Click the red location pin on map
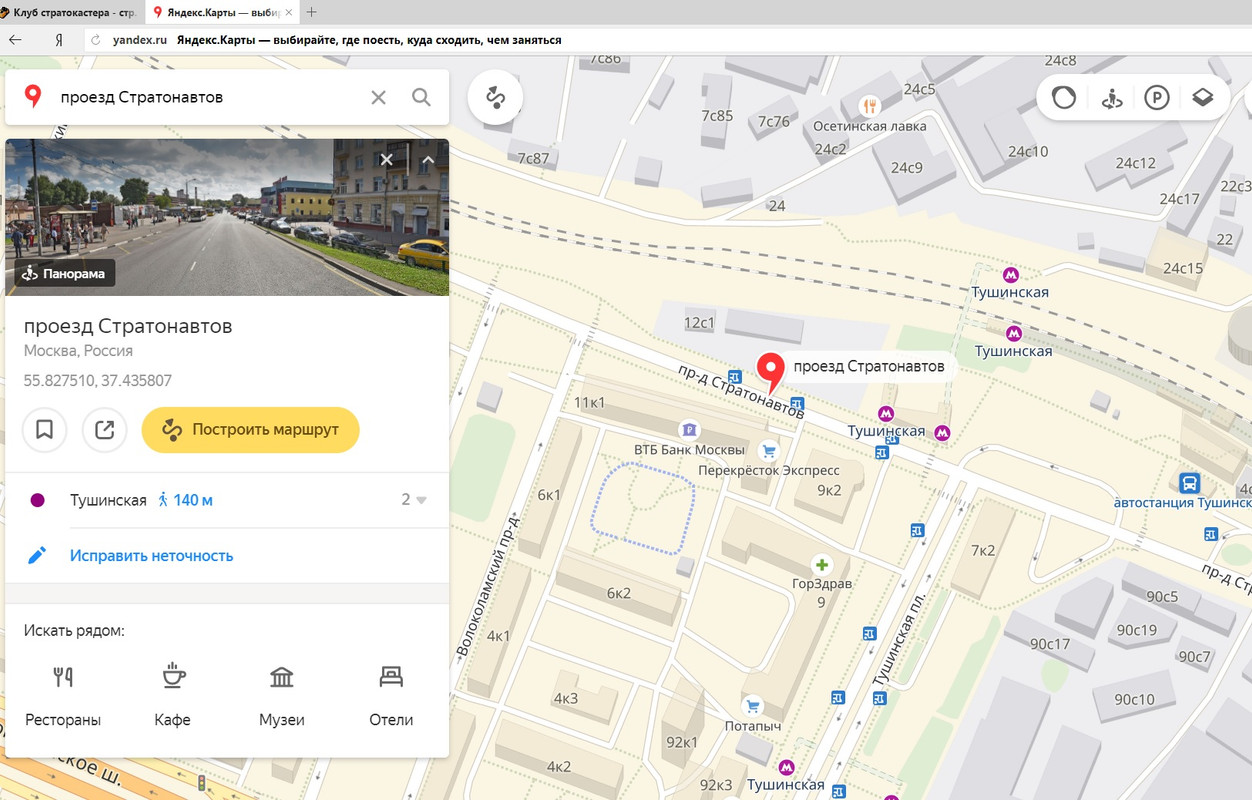Screen dimensions: 1252x800 point(770,372)
